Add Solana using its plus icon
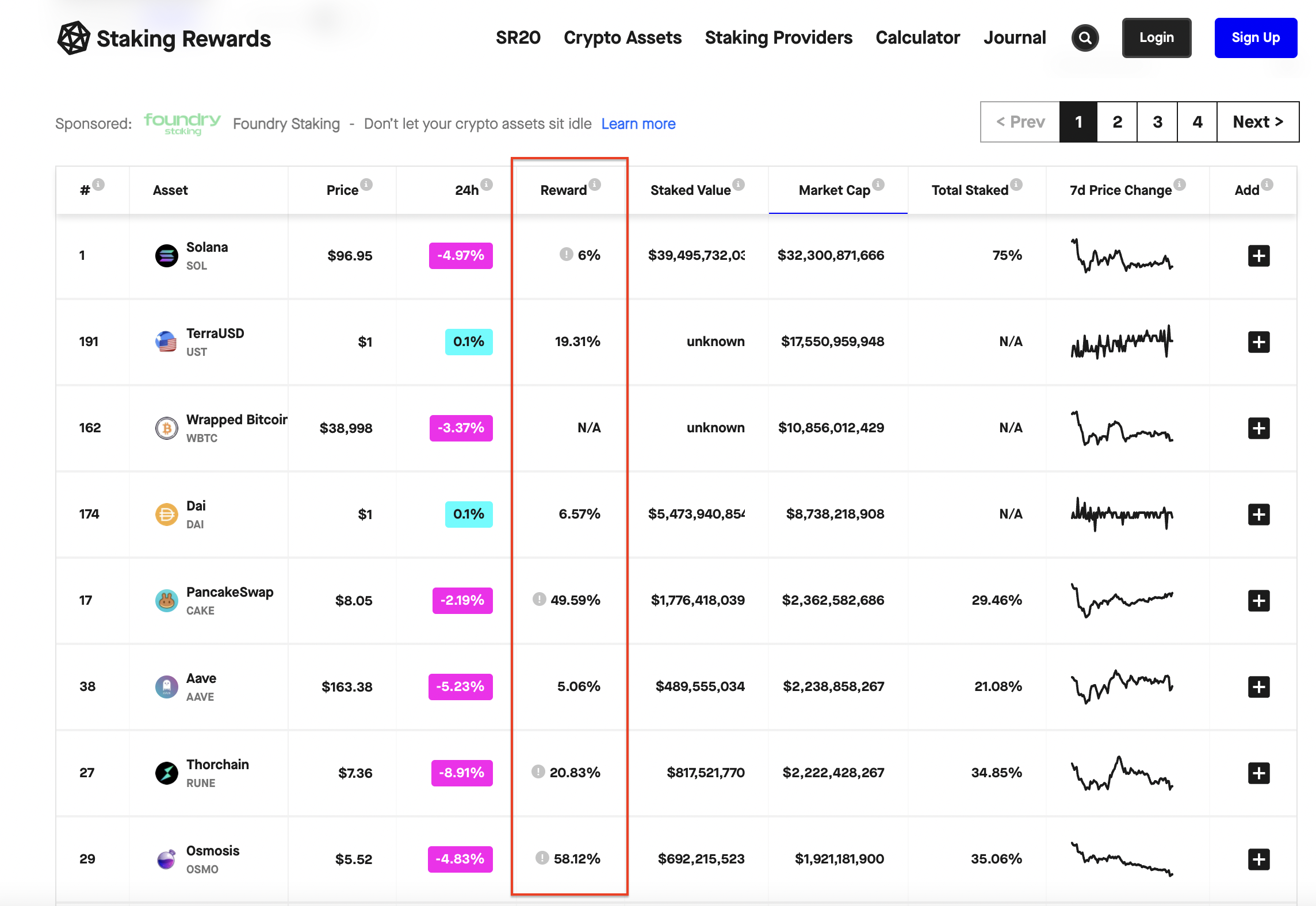1316x906 pixels. pos(1258,256)
